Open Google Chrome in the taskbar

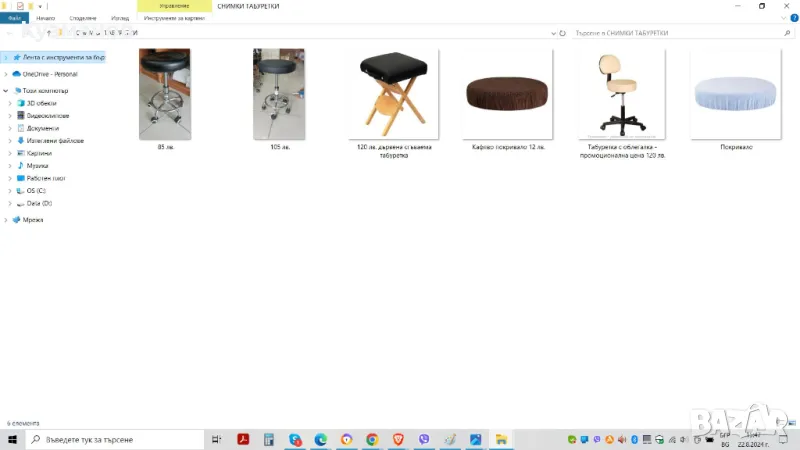click(372, 439)
